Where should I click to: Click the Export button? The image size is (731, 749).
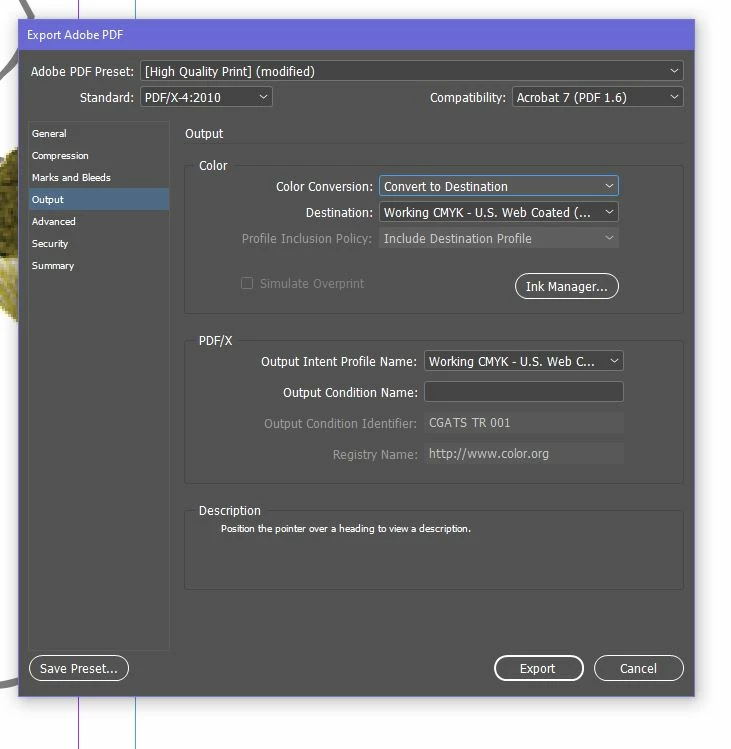click(x=538, y=668)
